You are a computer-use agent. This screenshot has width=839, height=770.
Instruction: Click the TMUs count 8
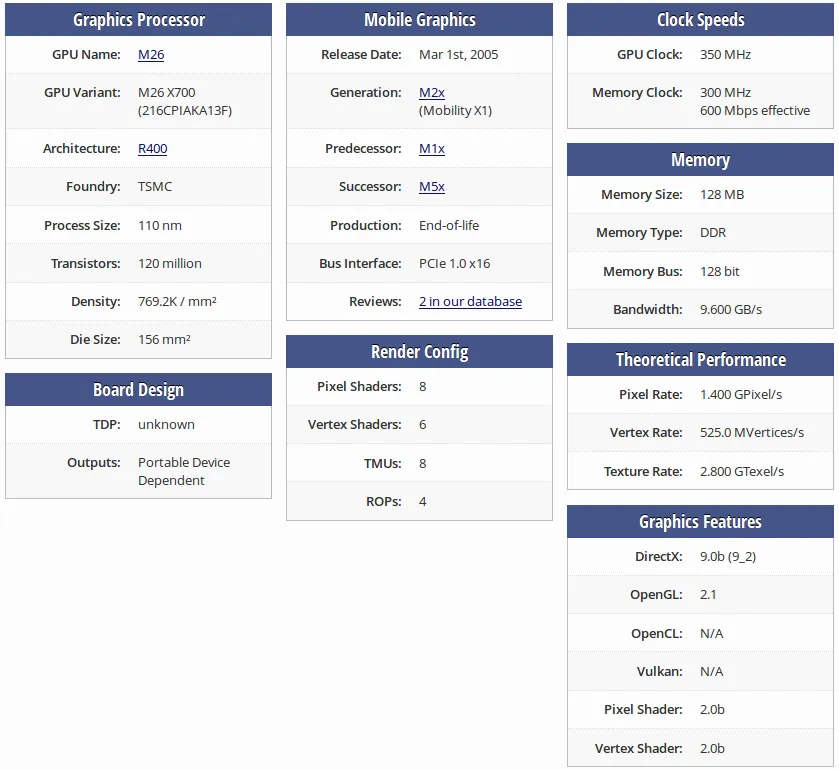point(423,464)
